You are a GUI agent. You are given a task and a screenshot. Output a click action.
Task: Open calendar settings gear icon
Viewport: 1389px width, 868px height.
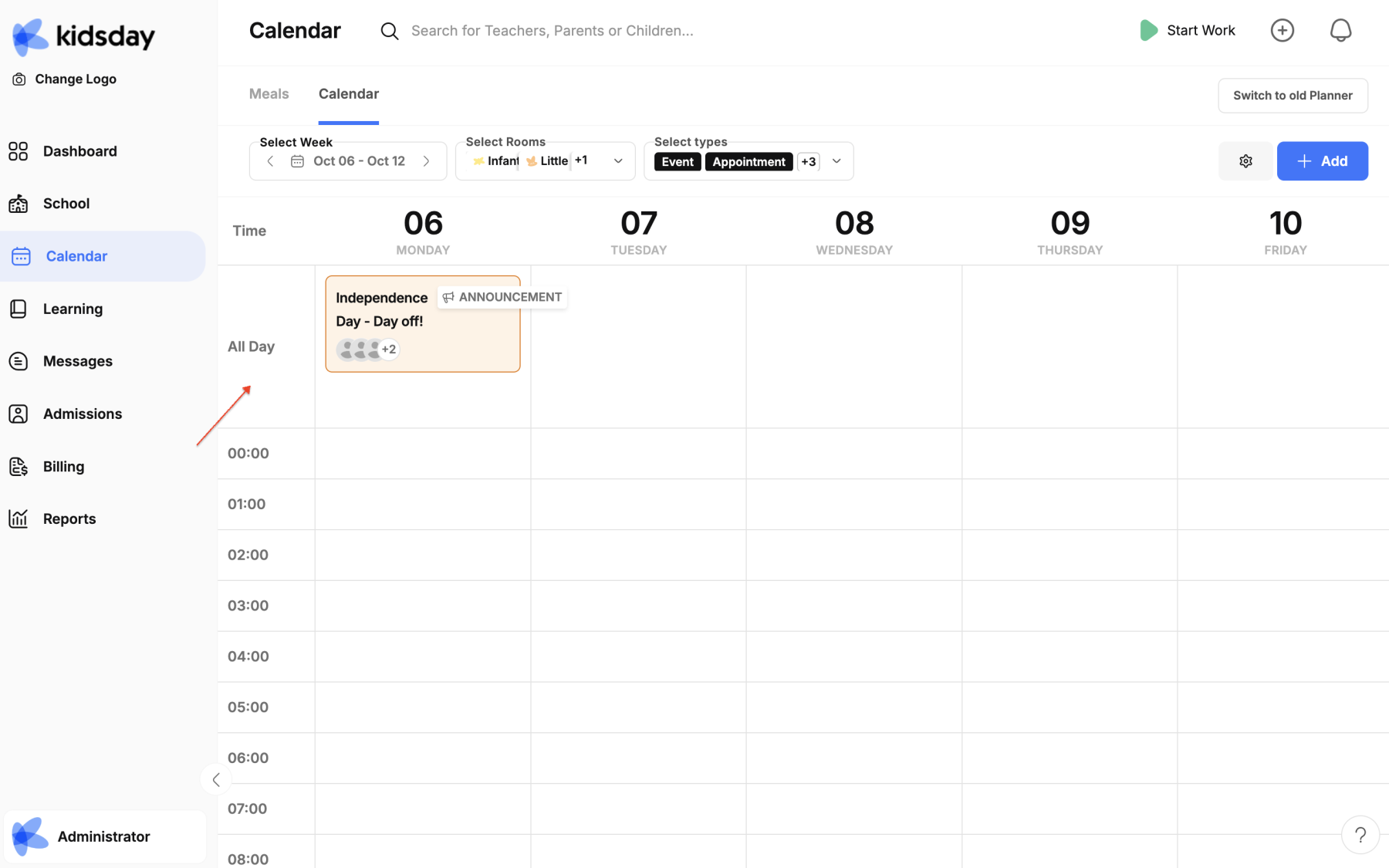[1245, 161]
